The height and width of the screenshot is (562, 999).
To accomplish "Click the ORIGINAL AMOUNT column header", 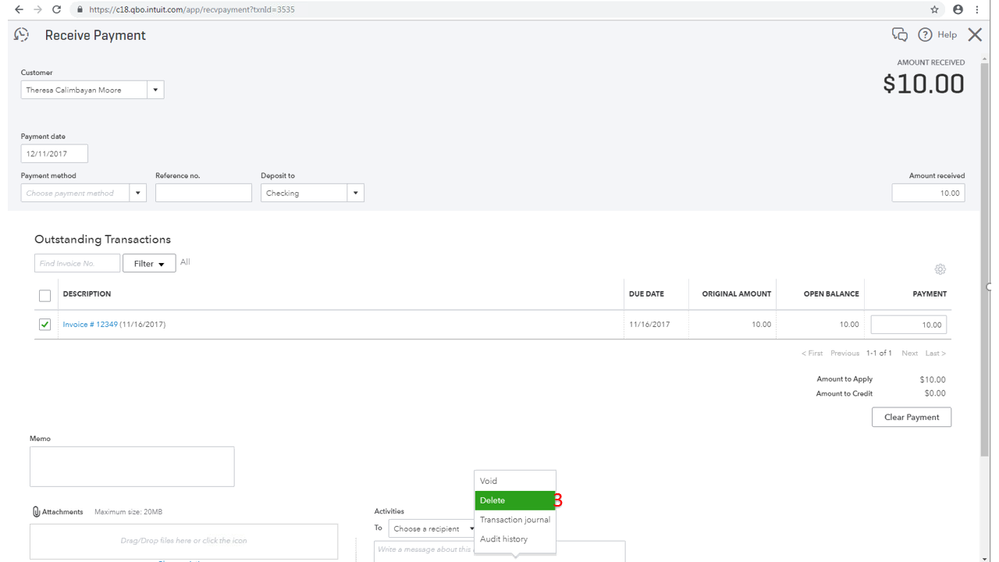I will [x=737, y=294].
